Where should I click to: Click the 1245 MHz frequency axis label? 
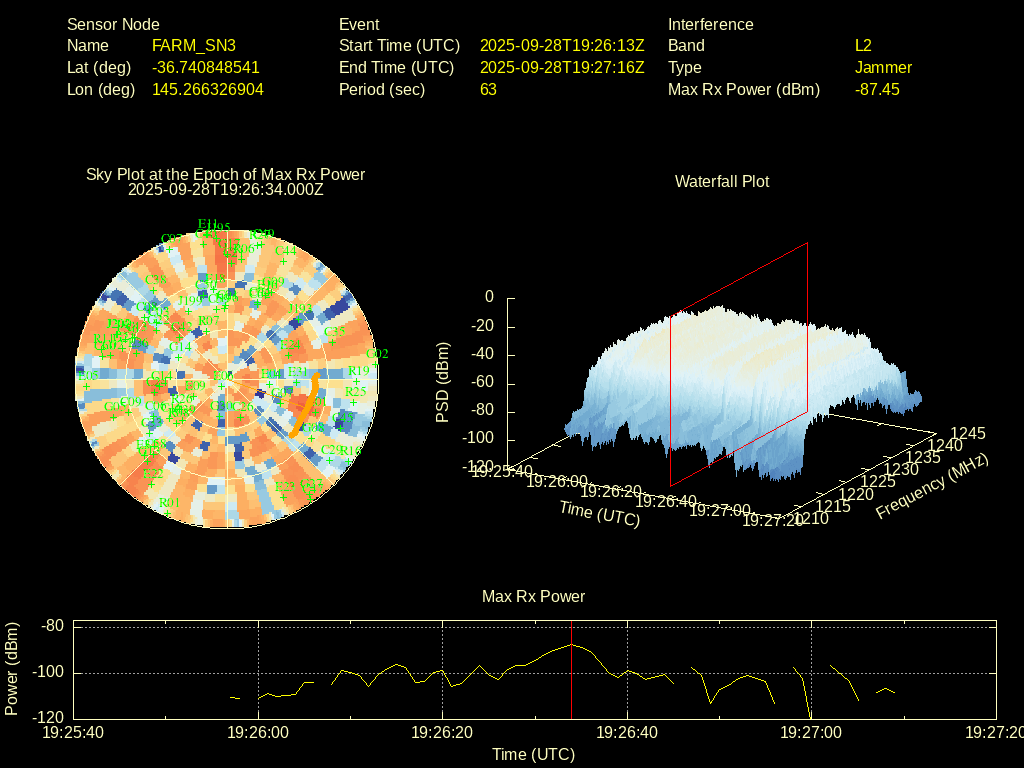pos(967,433)
